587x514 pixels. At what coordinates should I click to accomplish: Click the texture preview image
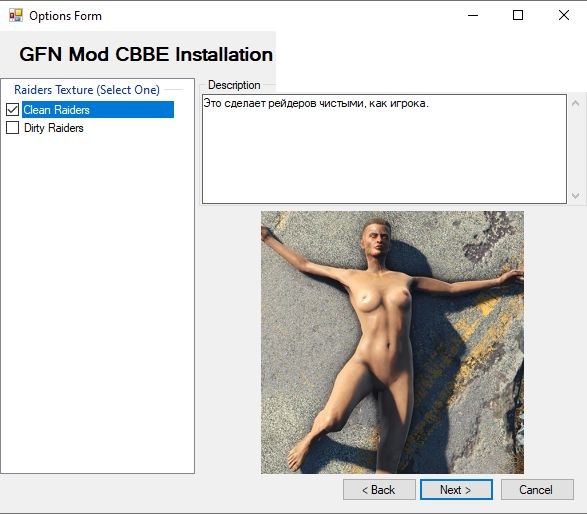click(x=392, y=342)
